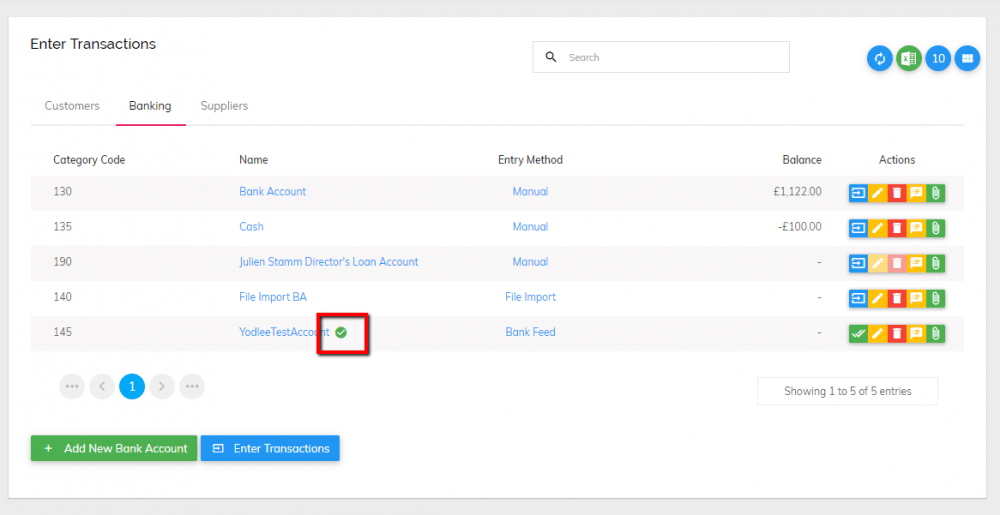The width and height of the screenshot is (1000, 515).
Task: Click category code 145
Action: click(62, 331)
